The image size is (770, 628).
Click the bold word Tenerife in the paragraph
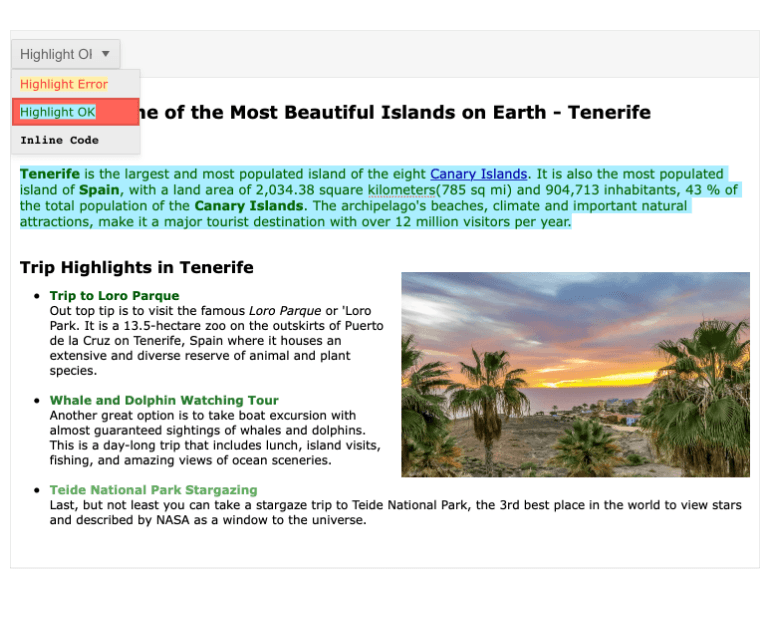click(x=49, y=174)
